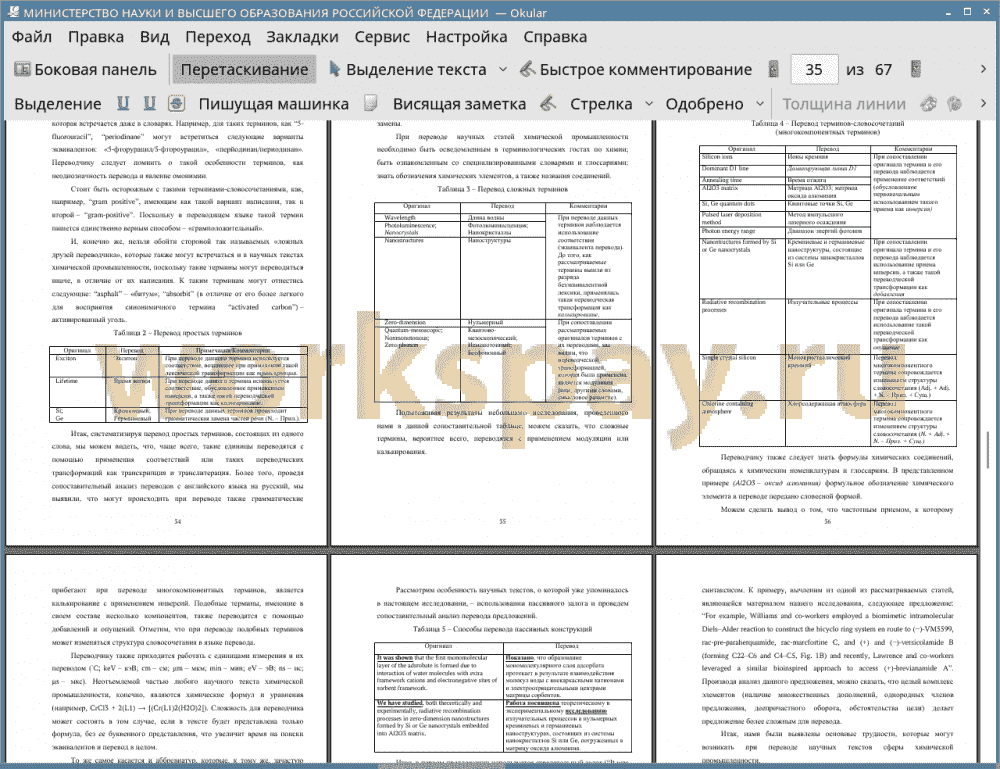Select Висящая заметка pop-up note tool
Image resolution: width=1000 pixels, height=769 pixels.
pyautogui.click(x=459, y=104)
